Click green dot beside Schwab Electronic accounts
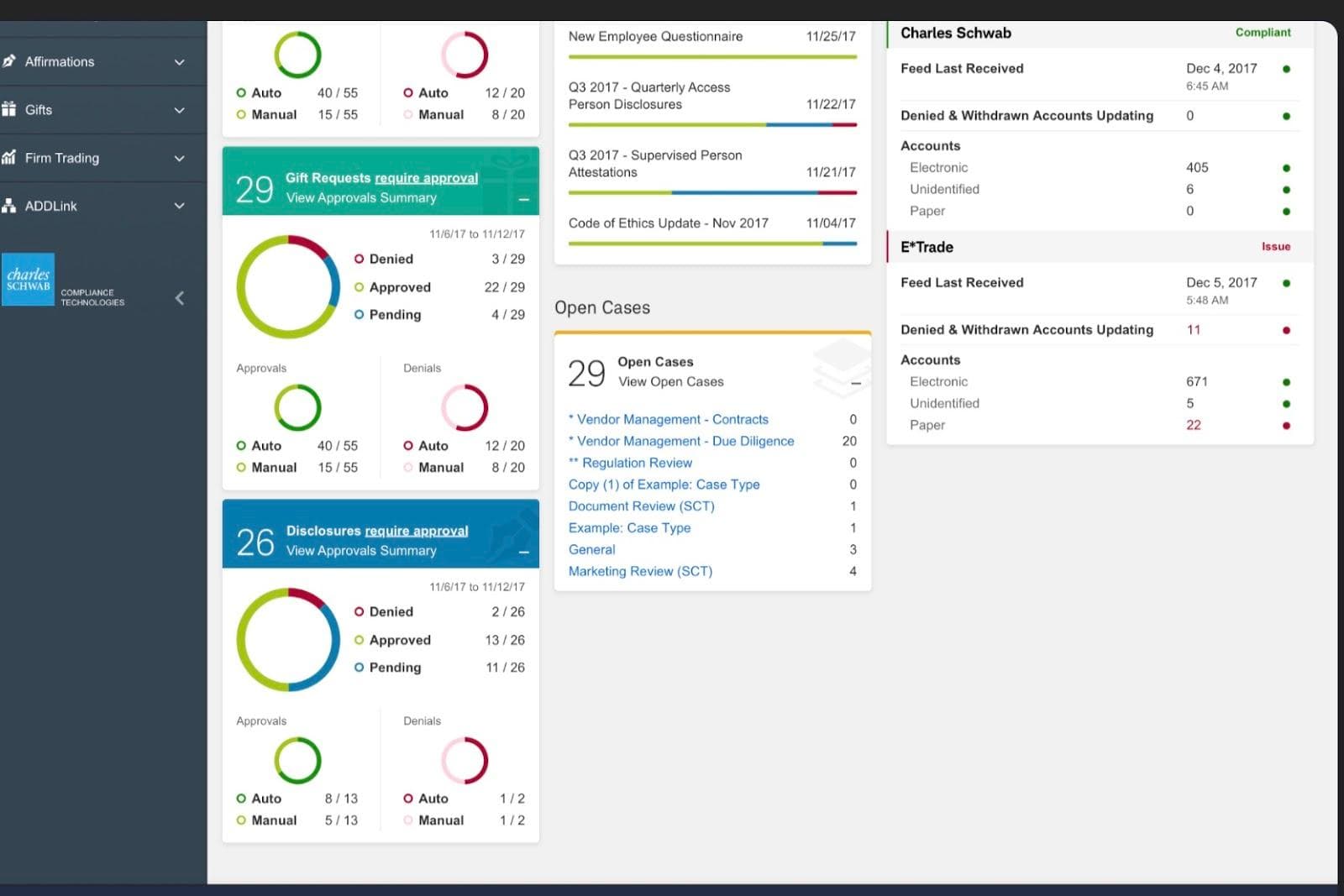 click(x=1286, y=168)
